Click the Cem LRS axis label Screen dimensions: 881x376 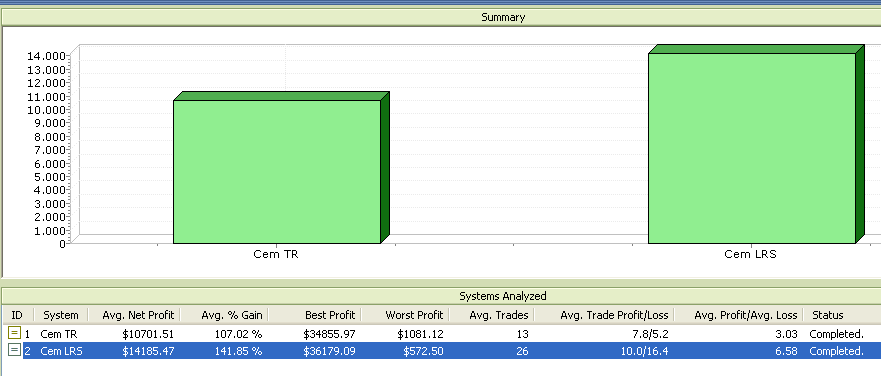pyautogui.click(x=751, y=254)
